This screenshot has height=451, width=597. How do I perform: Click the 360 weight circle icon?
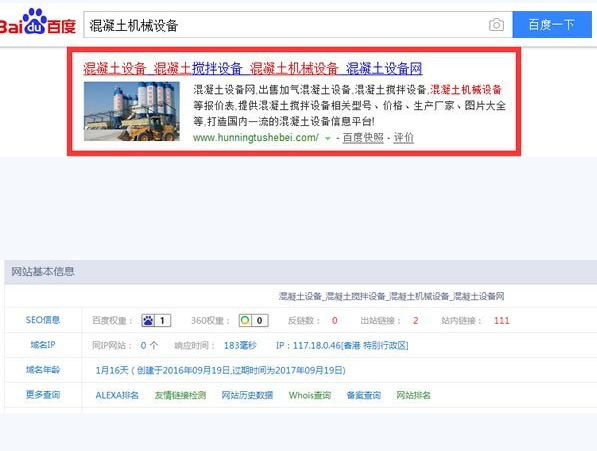click(x=246, y=320)
